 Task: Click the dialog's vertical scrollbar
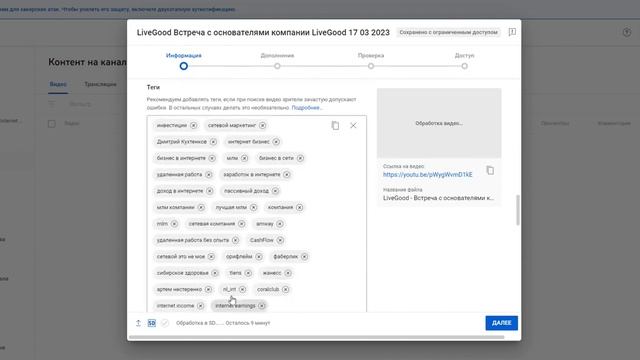(518, 210)
